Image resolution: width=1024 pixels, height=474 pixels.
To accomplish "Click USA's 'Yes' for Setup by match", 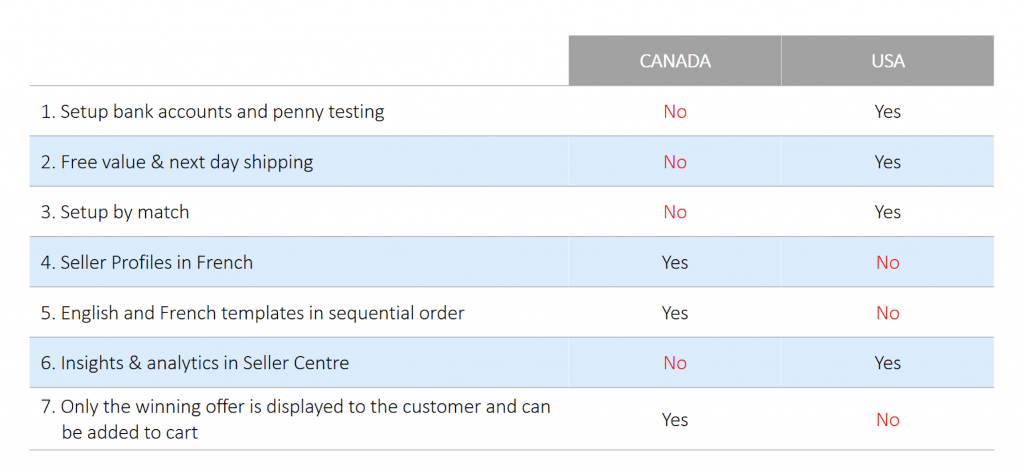I will [x=887, y=212].
